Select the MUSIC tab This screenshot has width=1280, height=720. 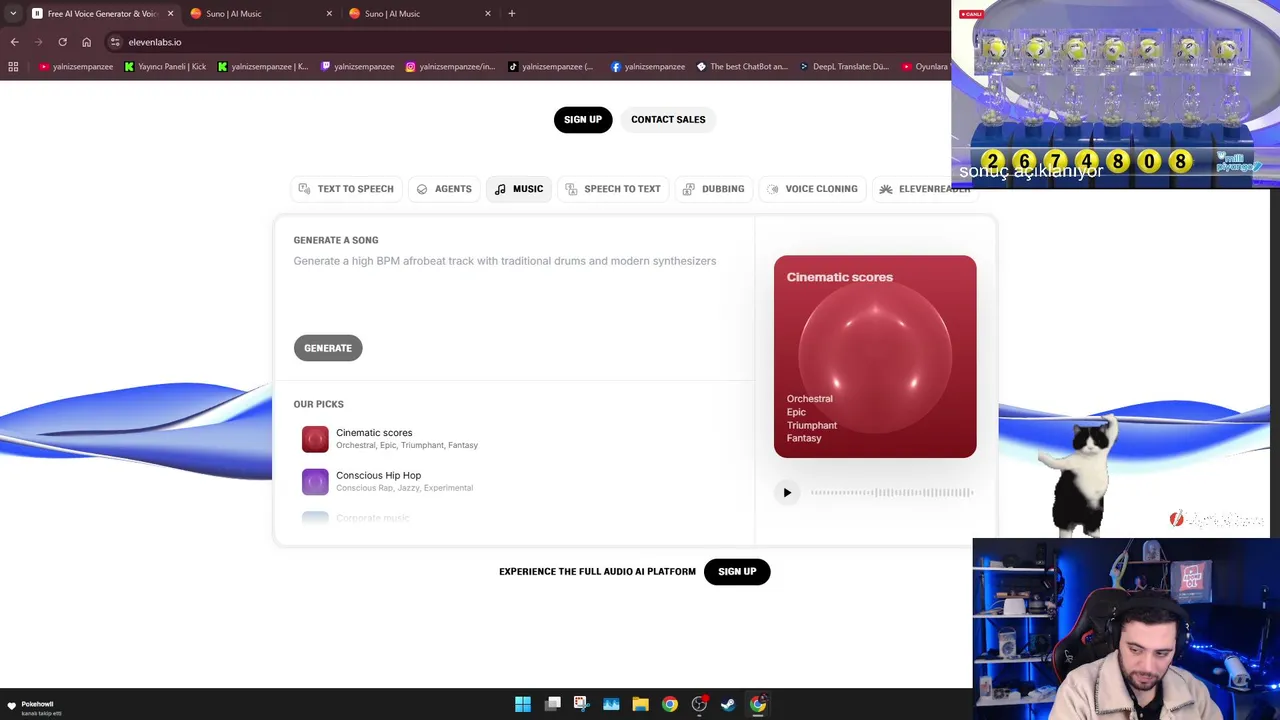[x=519, y=189]
